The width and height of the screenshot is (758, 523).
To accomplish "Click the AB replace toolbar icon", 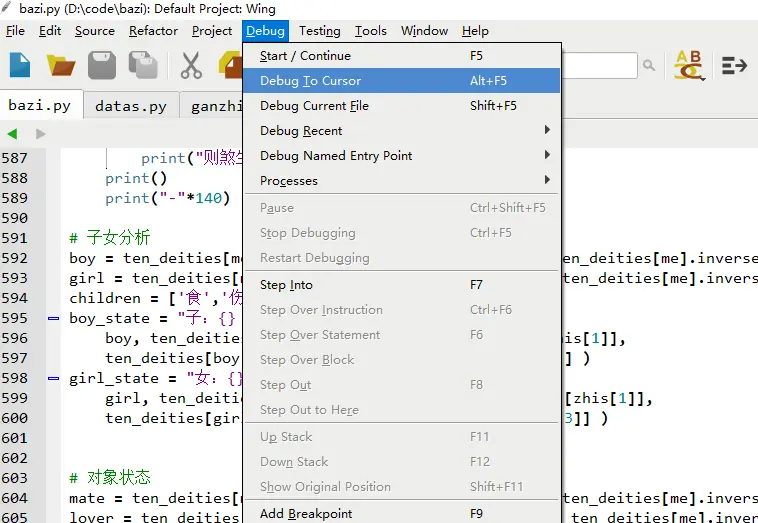I will pyautogui.click(x=690, y=65).
